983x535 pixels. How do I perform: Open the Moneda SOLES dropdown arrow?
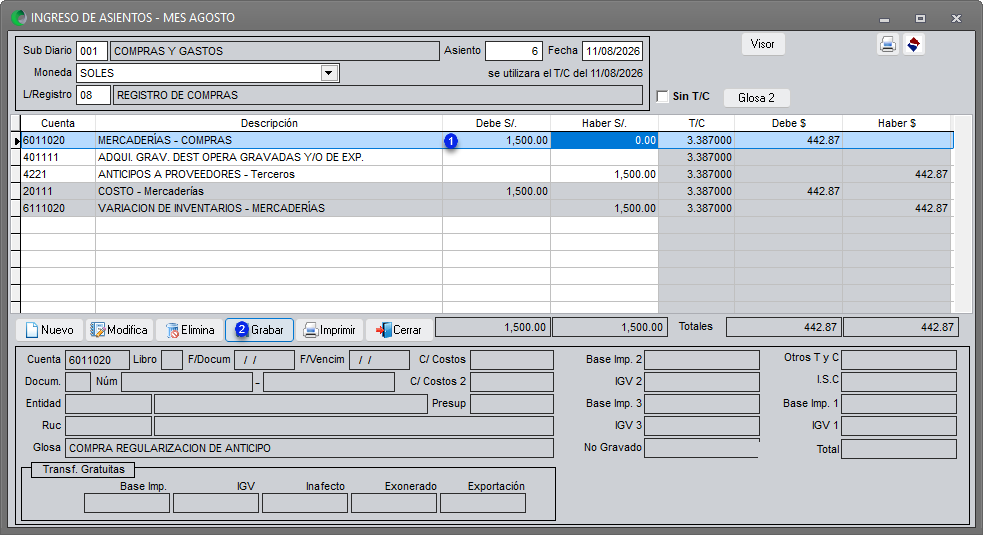tap(329, 73)
